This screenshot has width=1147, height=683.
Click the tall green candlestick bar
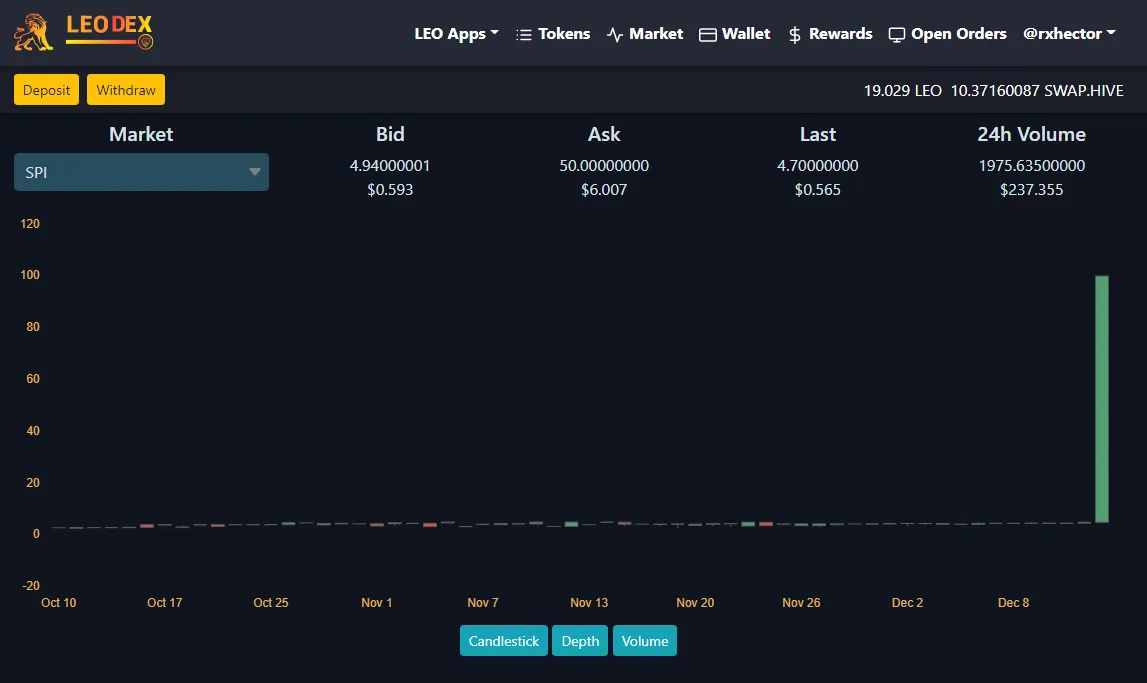pos(1102,399)
